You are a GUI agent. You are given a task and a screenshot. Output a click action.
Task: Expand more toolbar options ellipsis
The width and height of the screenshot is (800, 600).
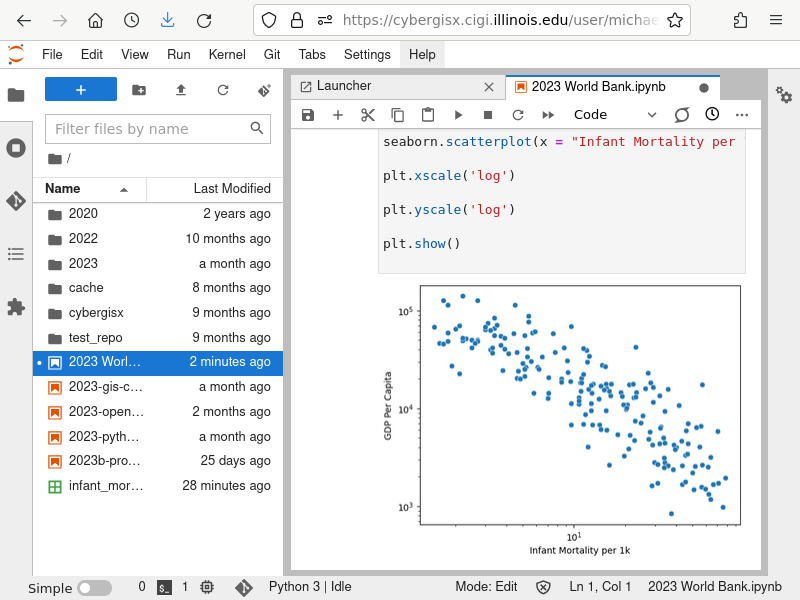[x=742, y=115]
